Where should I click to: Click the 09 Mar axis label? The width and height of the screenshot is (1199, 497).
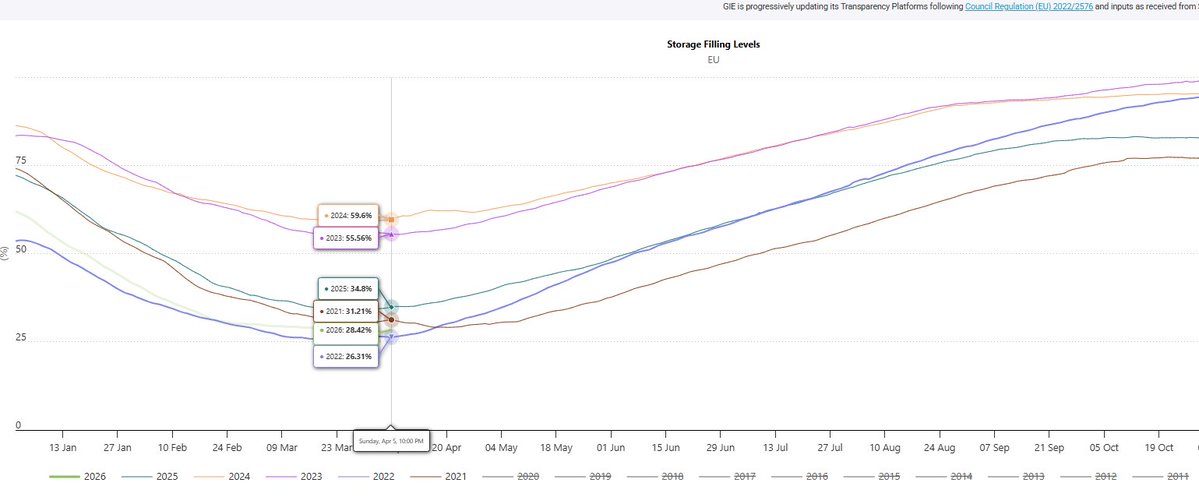point(281,447)
